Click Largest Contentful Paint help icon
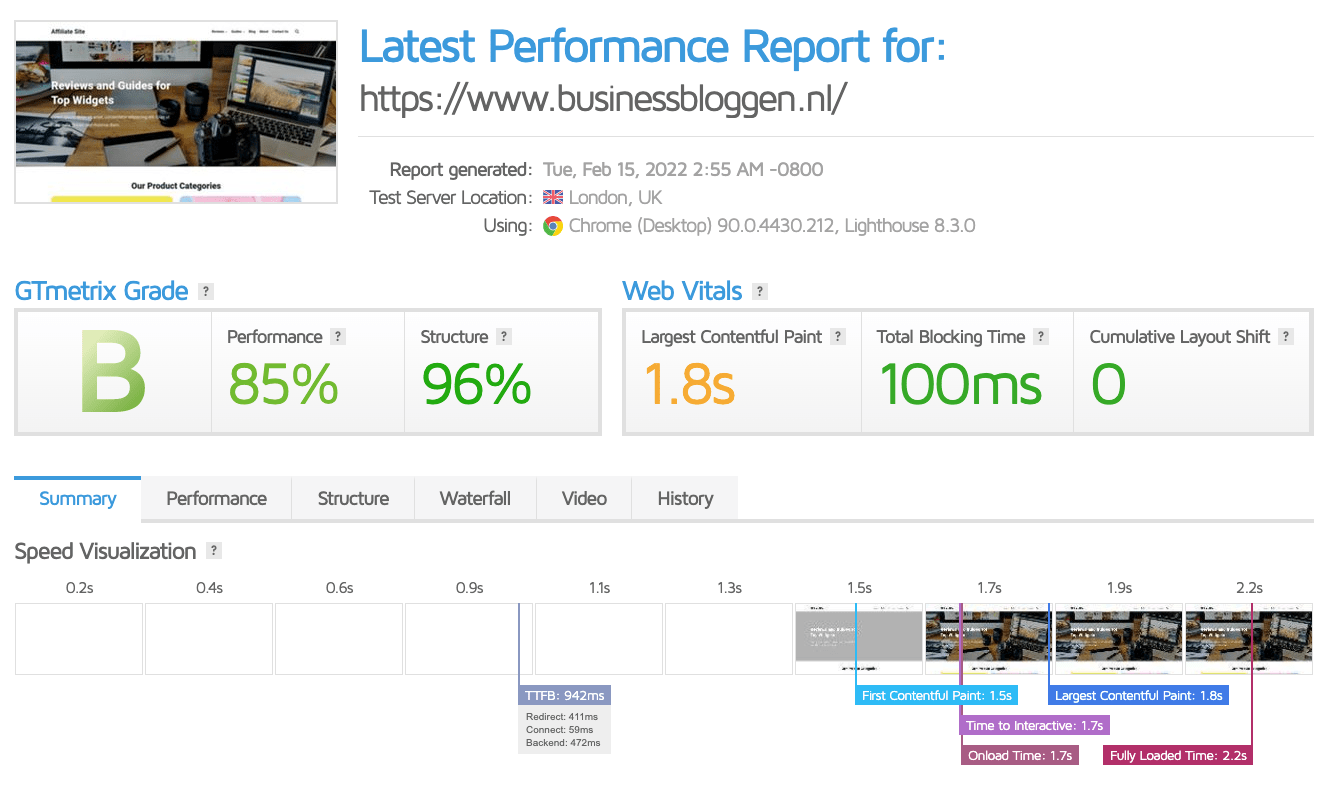This screenshot has width=1329, height=787. [x=838, y=337]
